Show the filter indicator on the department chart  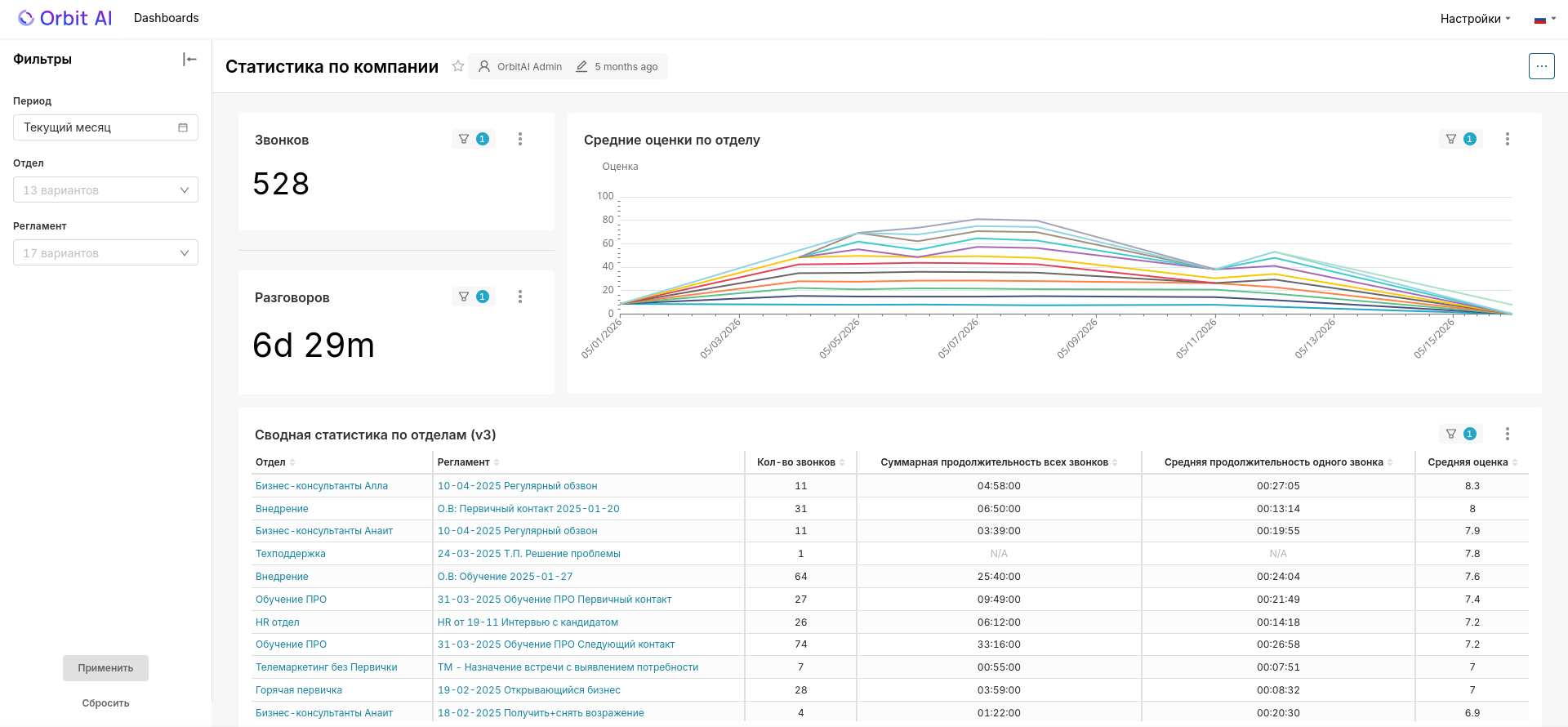point(1461,139)
